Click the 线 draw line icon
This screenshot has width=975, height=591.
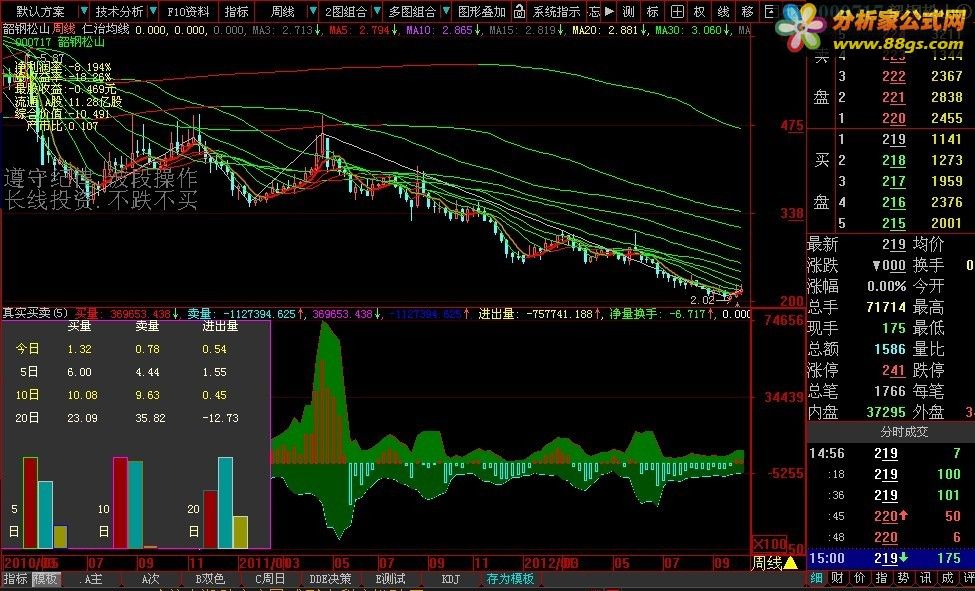pyautogui.click(x=723, y=11)
